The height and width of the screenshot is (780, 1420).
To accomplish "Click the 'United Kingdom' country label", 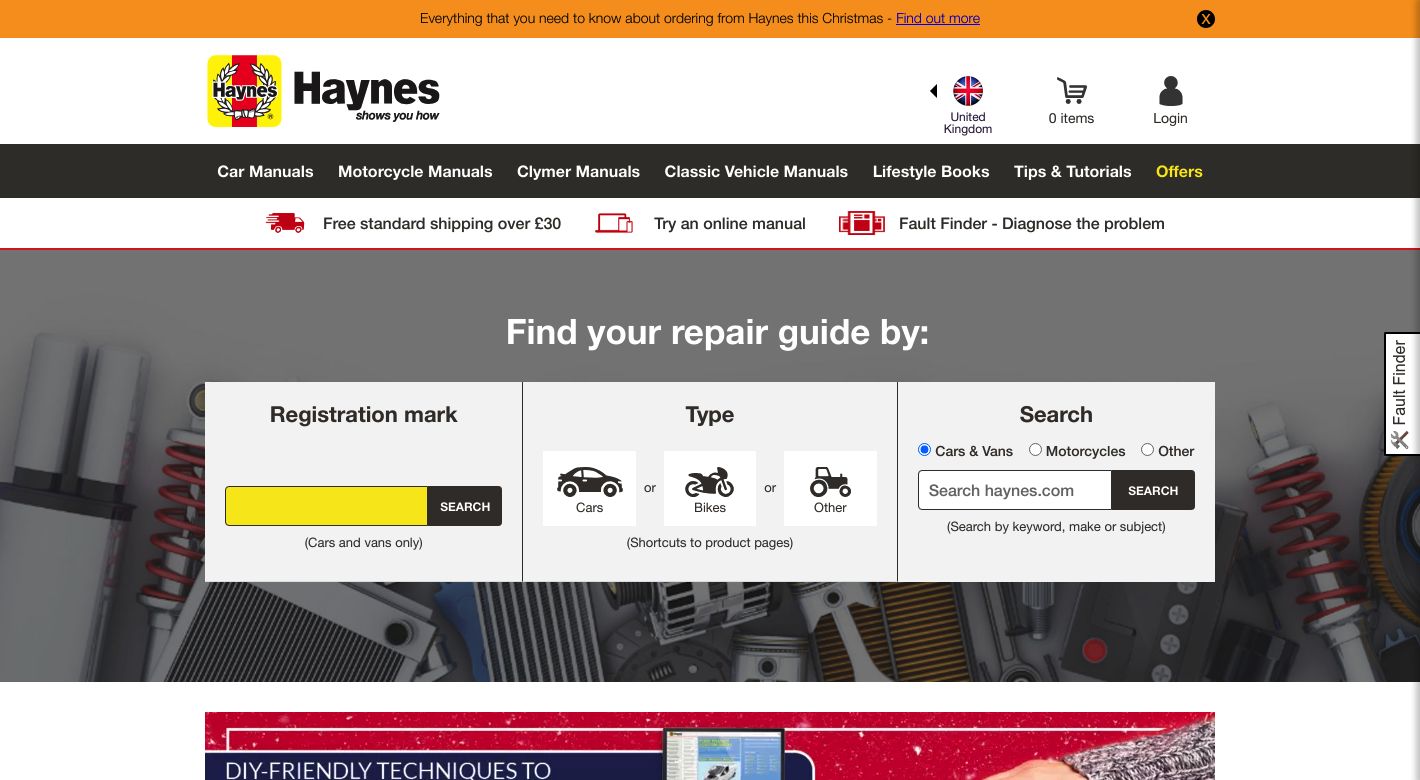I will (x=968, y=123).
